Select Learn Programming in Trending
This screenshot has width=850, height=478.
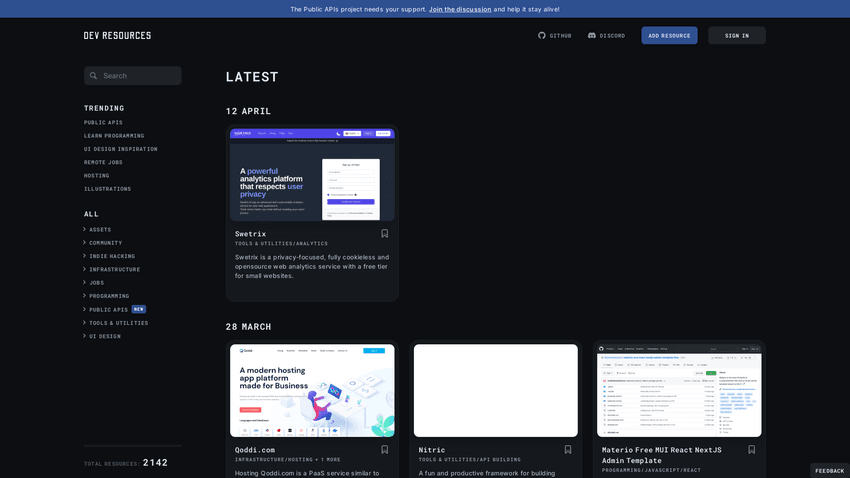point(114,136)
